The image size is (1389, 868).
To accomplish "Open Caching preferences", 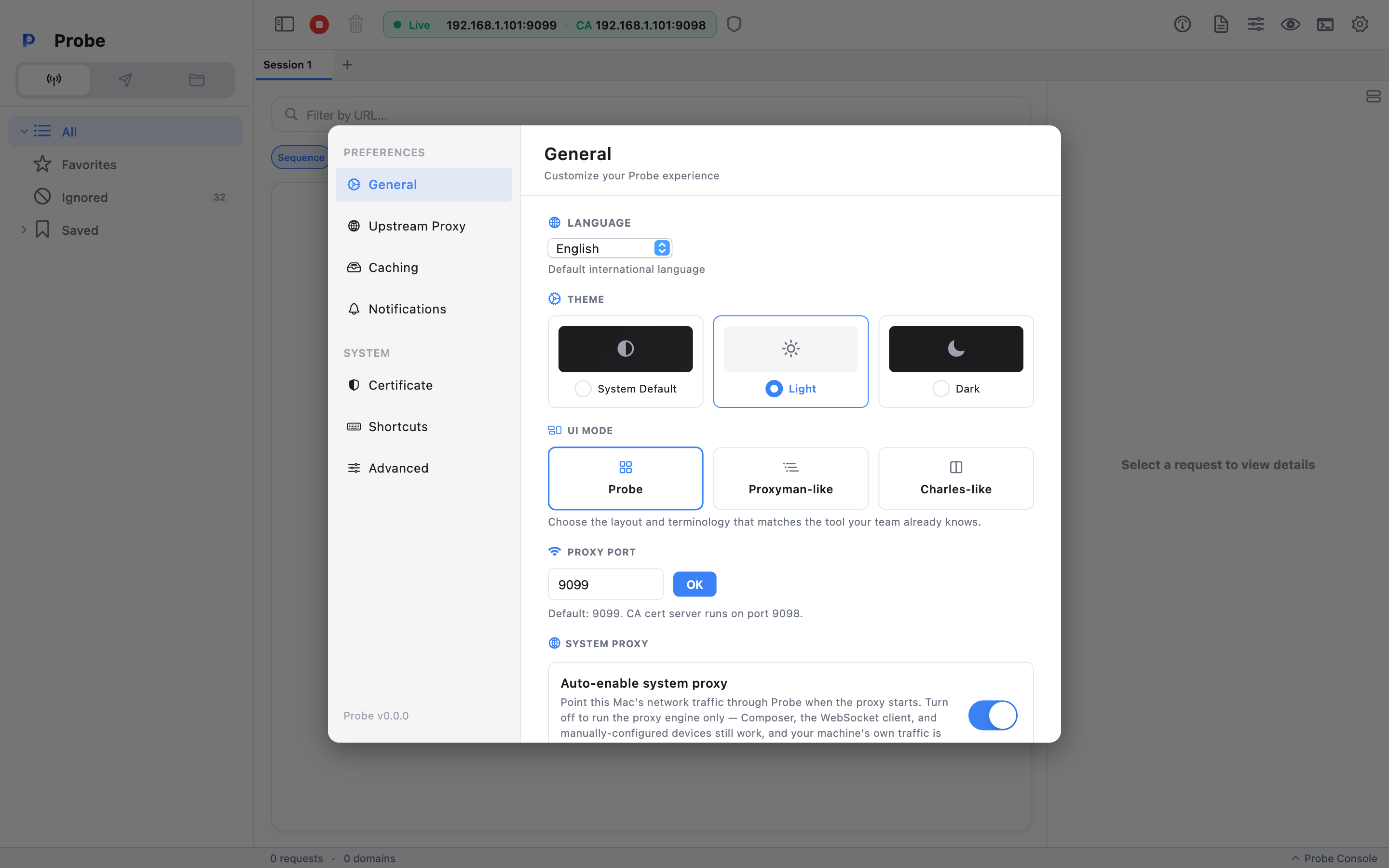I will [x=423, y=268].
